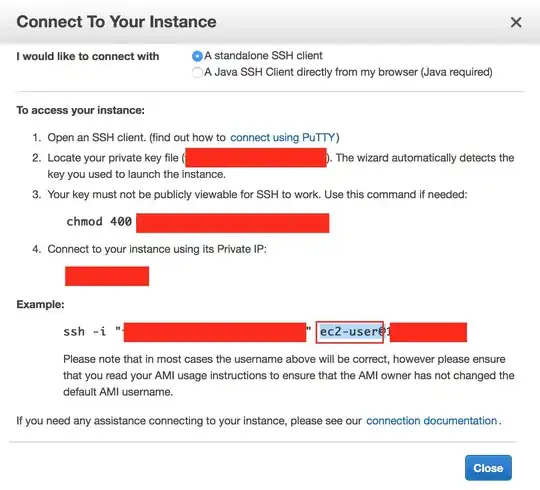Click step 4 'Connect to your instance using its Private IP'
Viewport: 540px width, 490px height.
[x=157, y=249]
